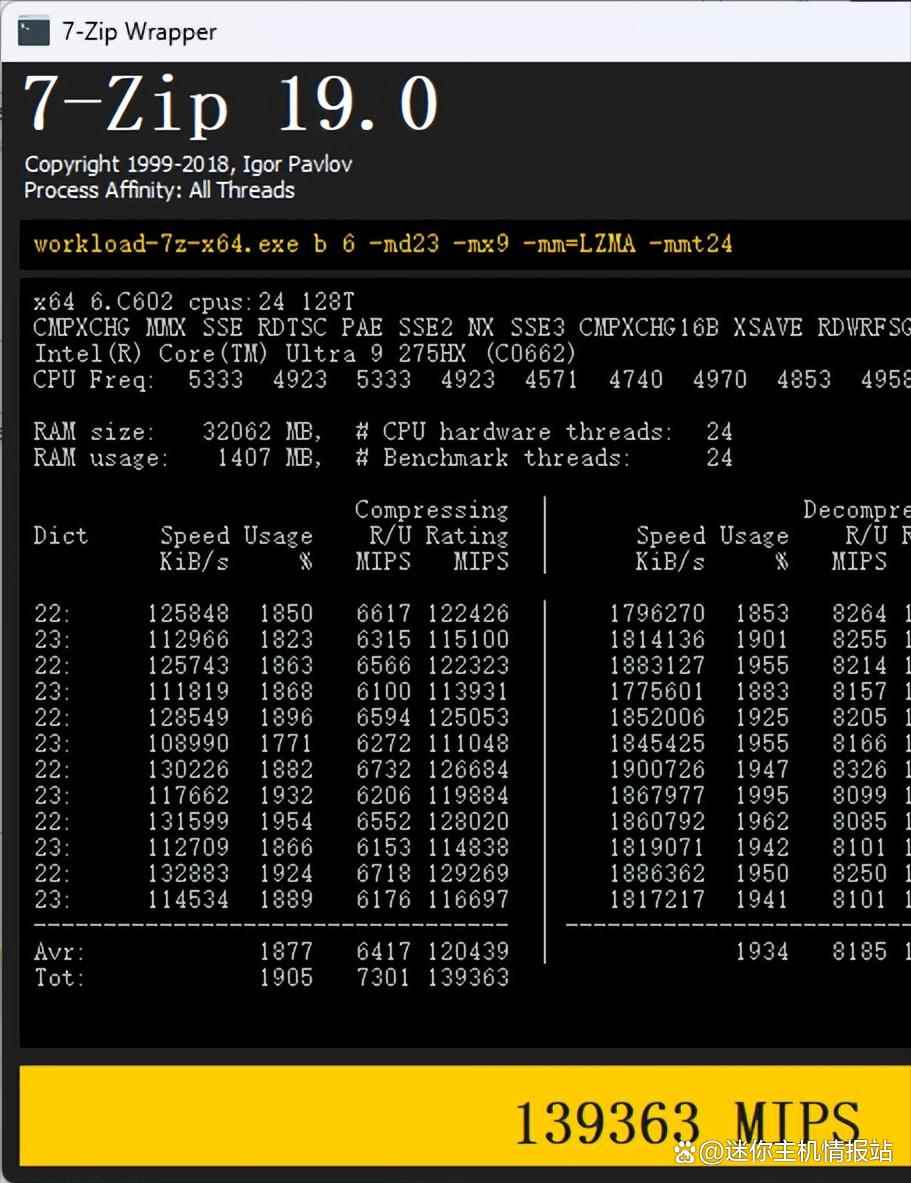Image resolution: width=911 pixels, height=1183 pixels.
Task: Click average compression rating 120439
Action: (468, 951)
